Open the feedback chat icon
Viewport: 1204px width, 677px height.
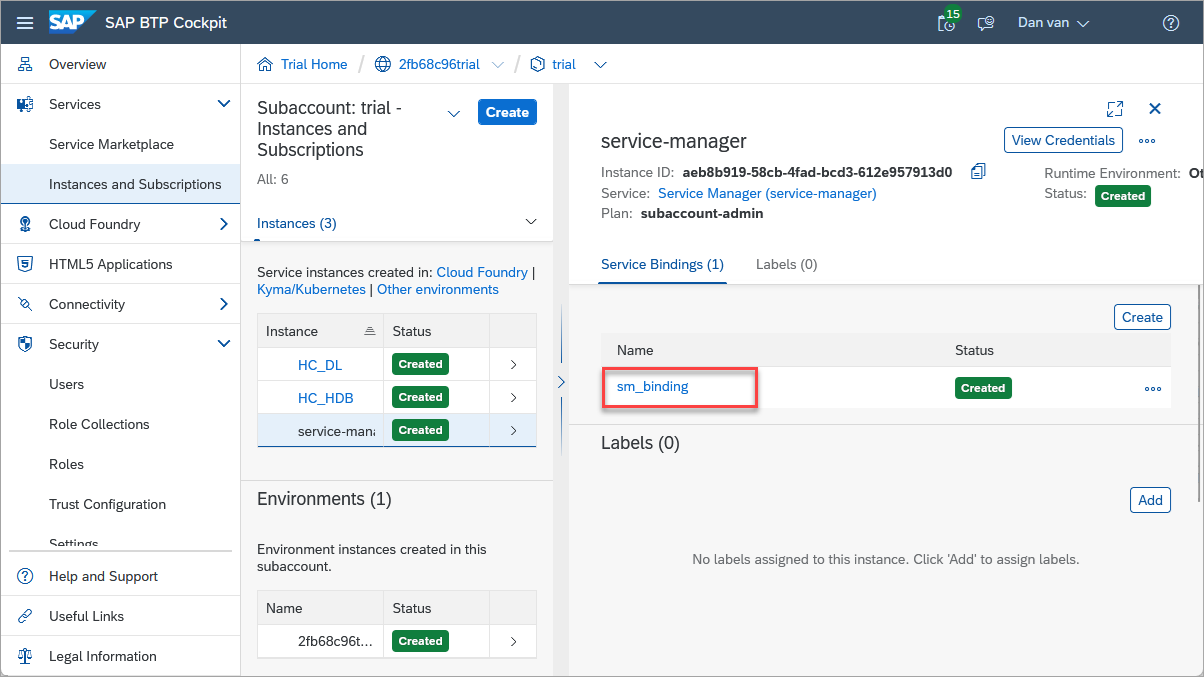pos(986,23)
